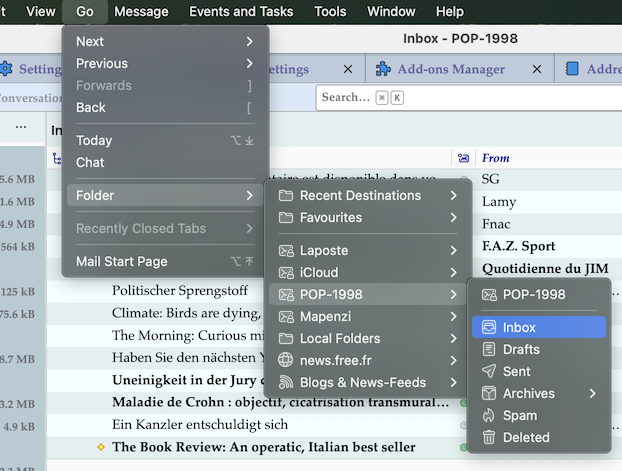Click the Favourites folder icon
This screenshot has width=622, height=471.
coord(286,217)
